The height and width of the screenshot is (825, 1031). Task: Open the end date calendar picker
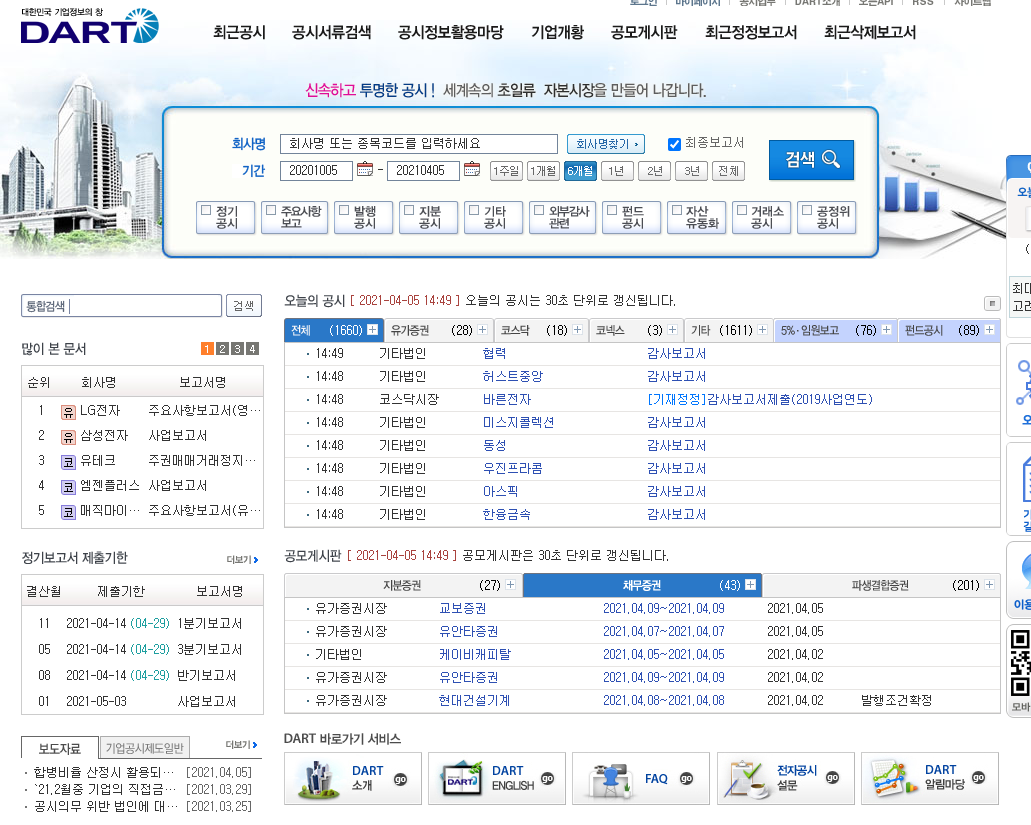coord(471,170)
